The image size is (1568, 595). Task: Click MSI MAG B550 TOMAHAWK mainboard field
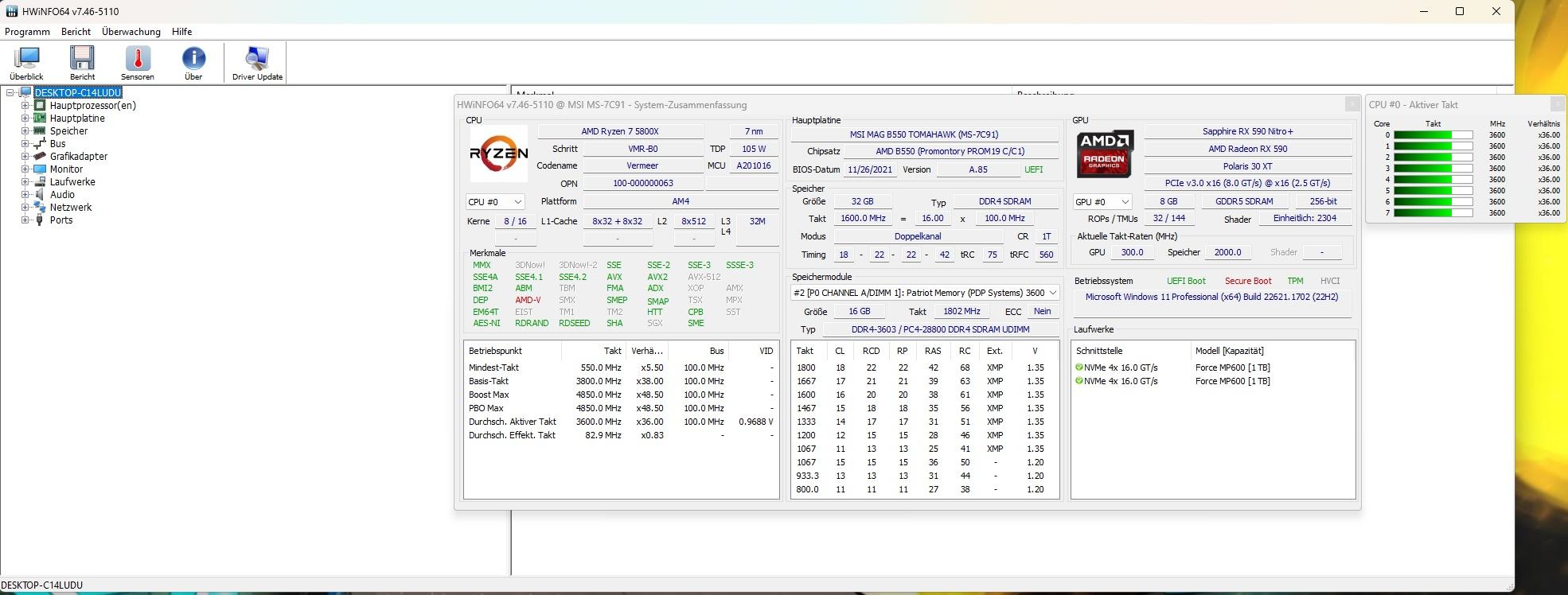[x=924, y=134]
